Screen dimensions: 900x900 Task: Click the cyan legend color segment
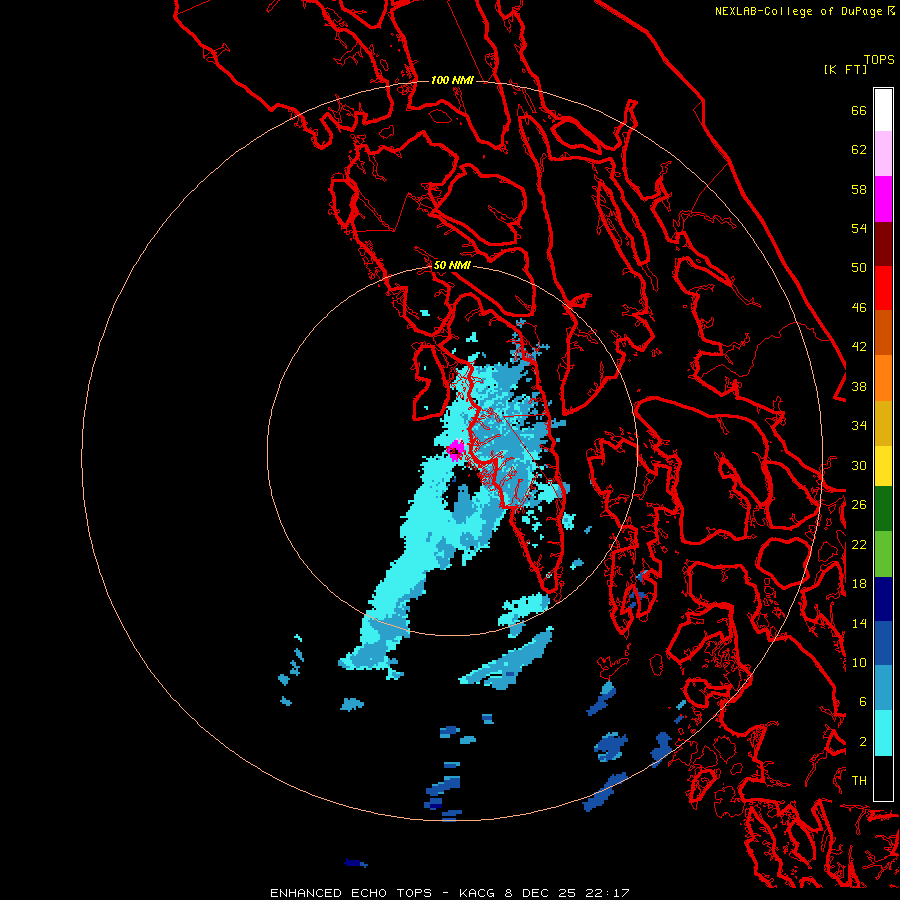point(883,733)
